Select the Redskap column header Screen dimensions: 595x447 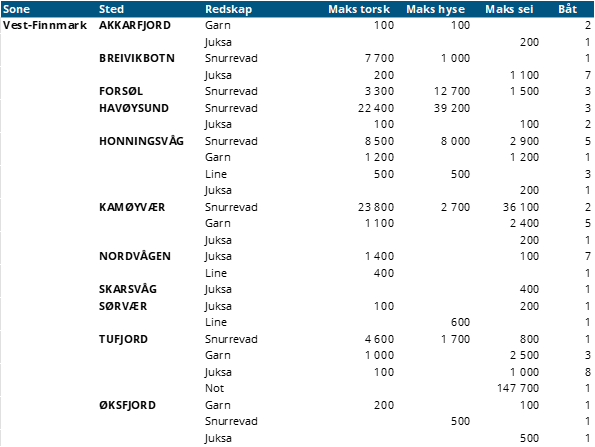pyautogui.click(x=228, y=9)
